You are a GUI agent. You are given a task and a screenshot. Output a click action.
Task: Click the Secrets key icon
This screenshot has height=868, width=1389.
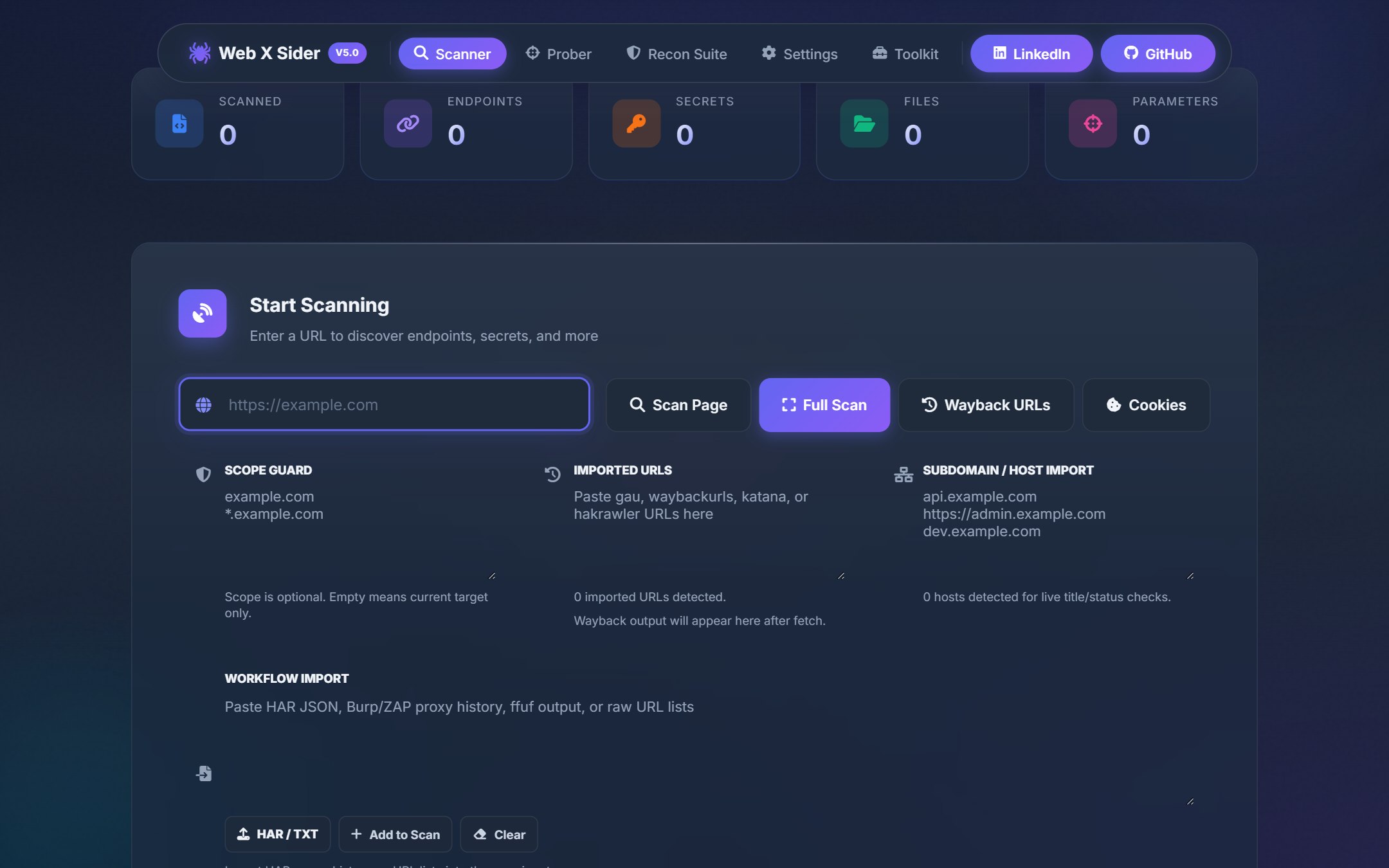click(636, 123)
